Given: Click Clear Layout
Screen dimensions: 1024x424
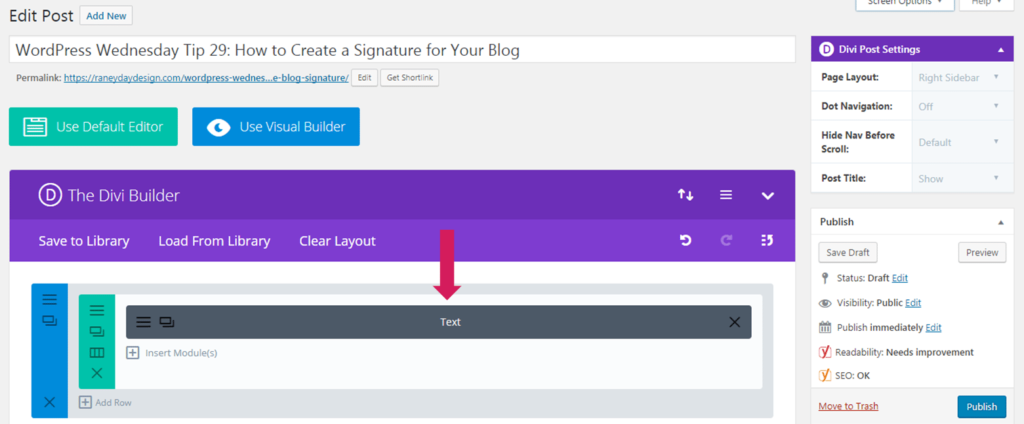Looking at the screenshot, I should (x=338, y=241).
